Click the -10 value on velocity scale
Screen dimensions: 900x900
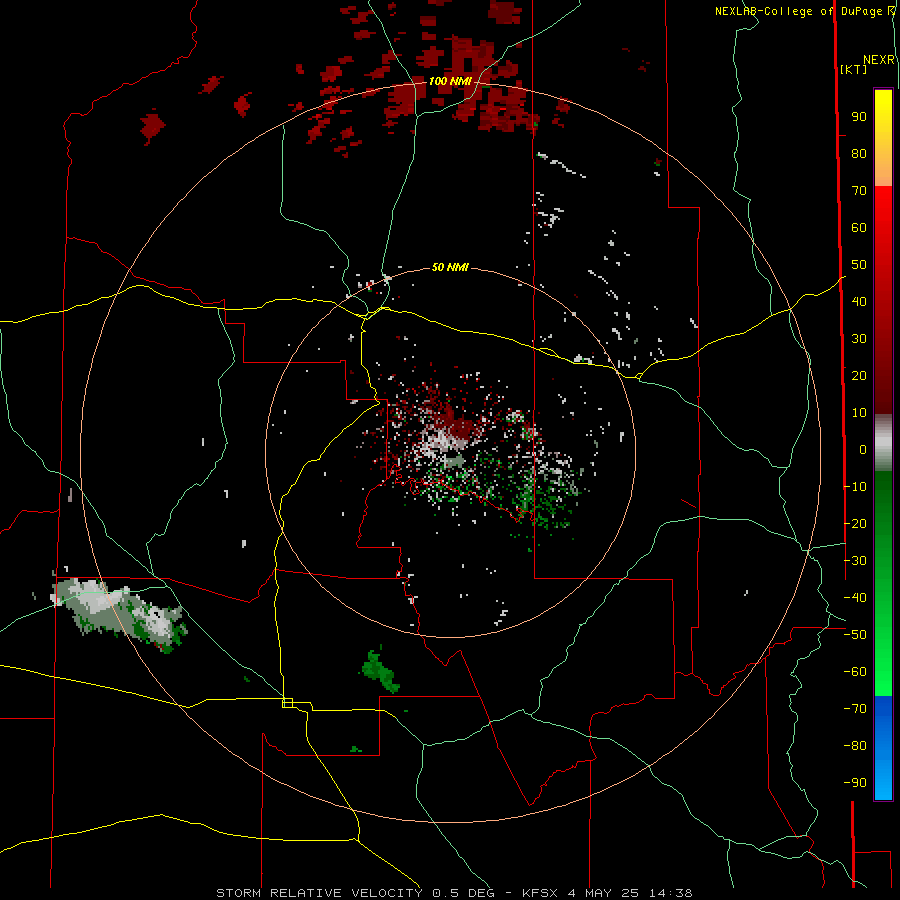[x=855, y=487]
